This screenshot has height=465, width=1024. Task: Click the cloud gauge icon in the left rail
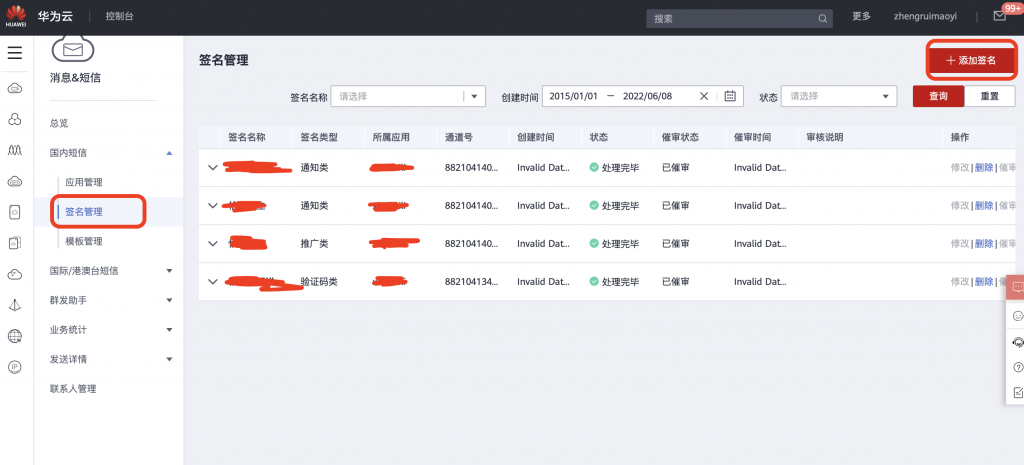tap(14, 274)
